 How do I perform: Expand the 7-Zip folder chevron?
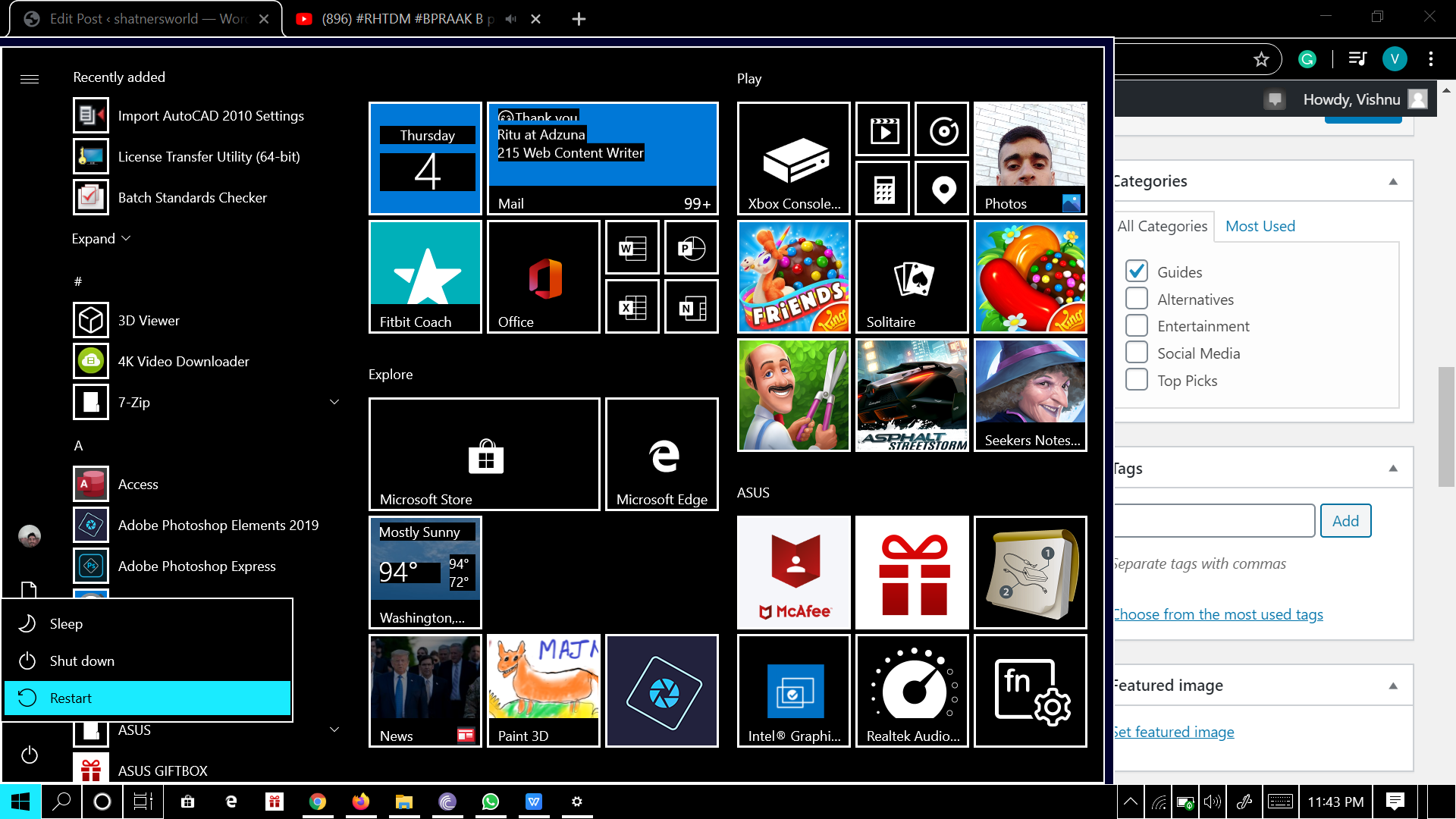tap(334, 402)
